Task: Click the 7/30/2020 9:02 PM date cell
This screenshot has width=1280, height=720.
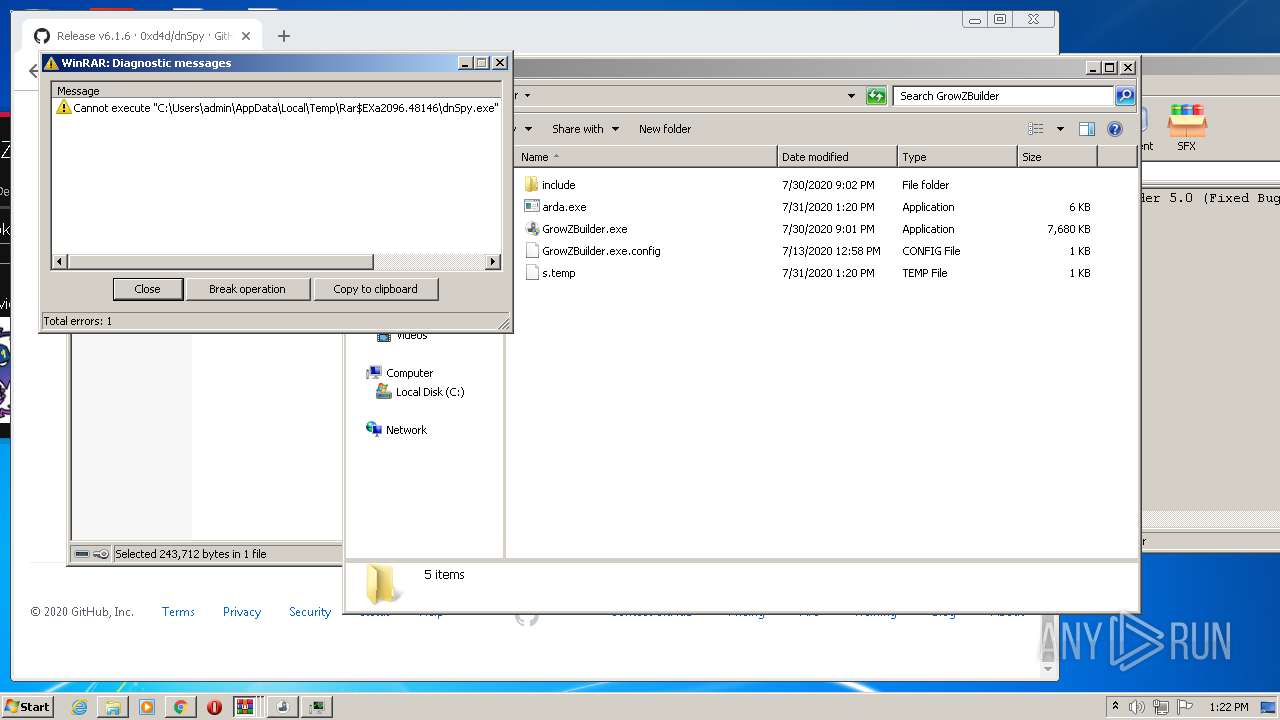Action: 828,185
